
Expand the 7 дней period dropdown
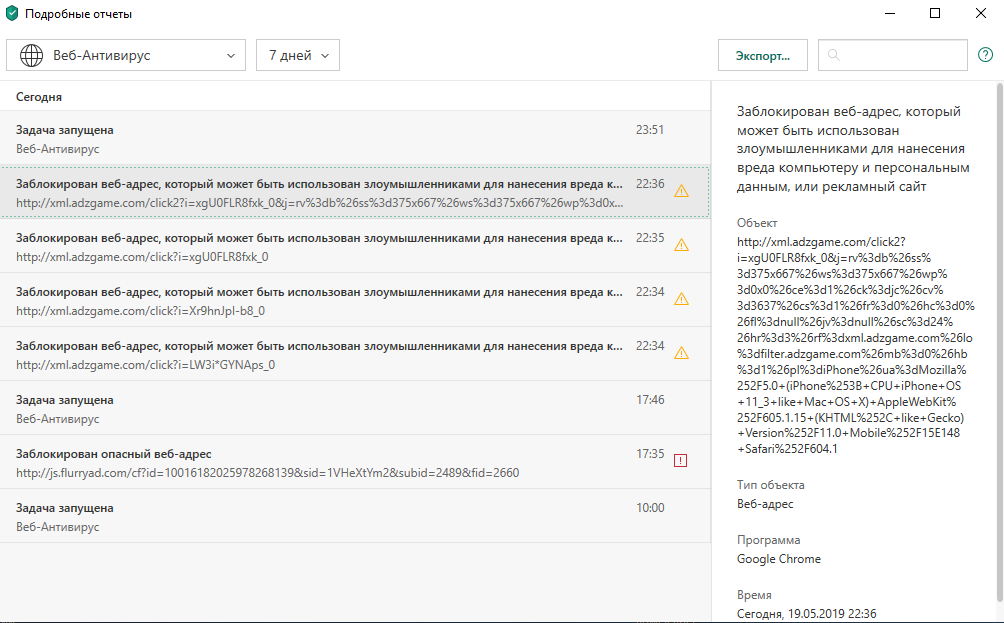point(298,56)
